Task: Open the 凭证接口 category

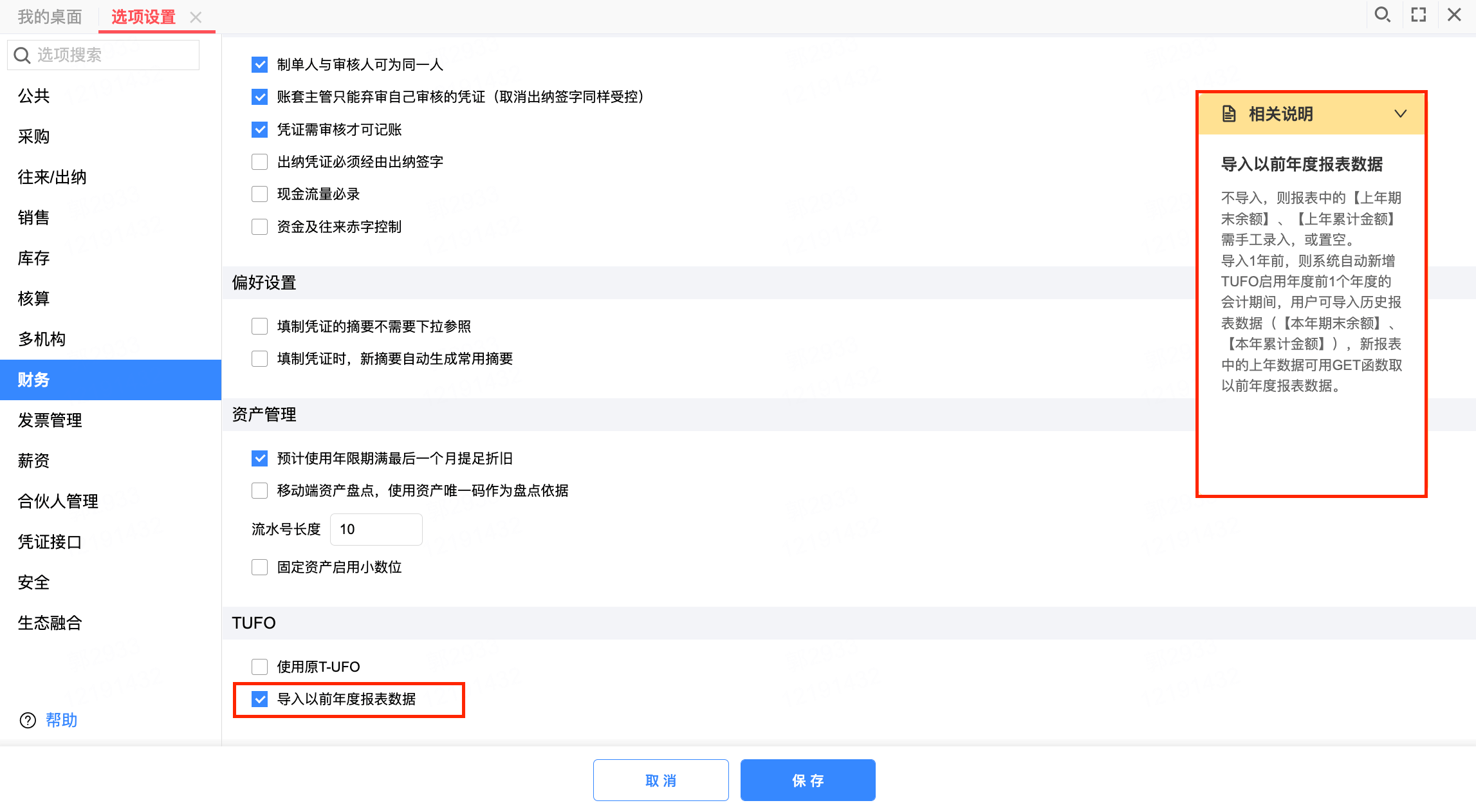Action: coord(111,542)
